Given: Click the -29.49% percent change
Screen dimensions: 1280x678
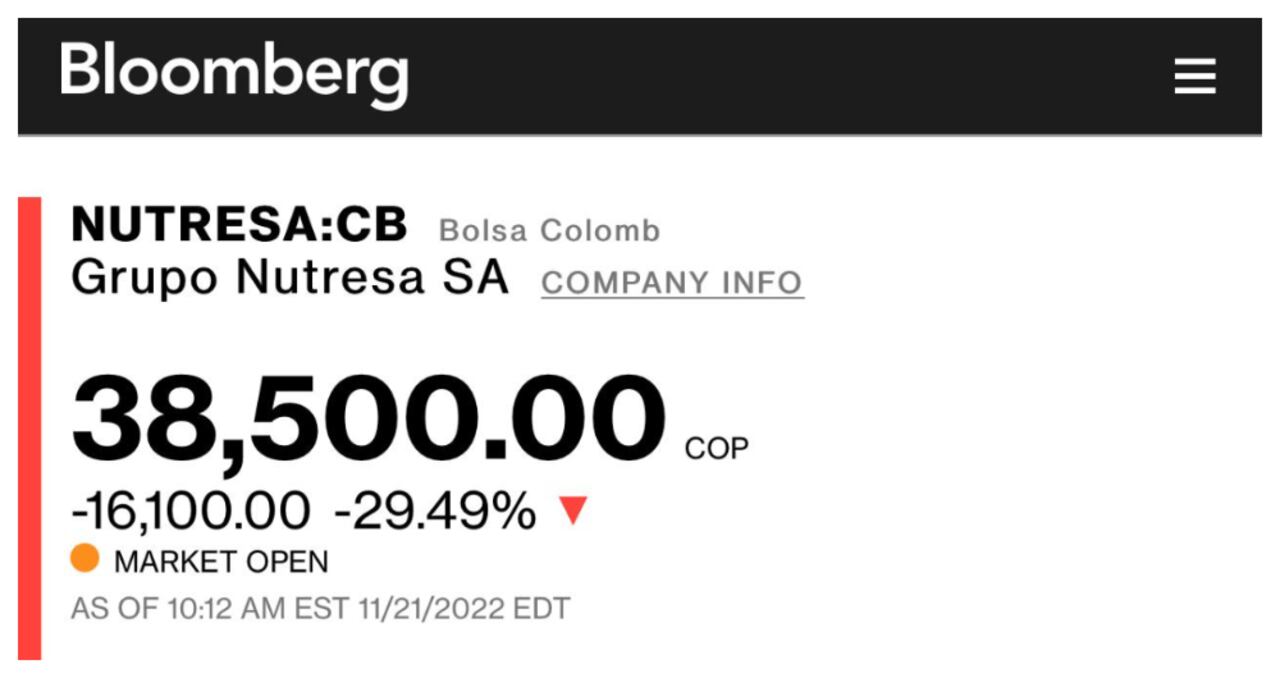Looking at the screenshot, I should tap(435, 512).
